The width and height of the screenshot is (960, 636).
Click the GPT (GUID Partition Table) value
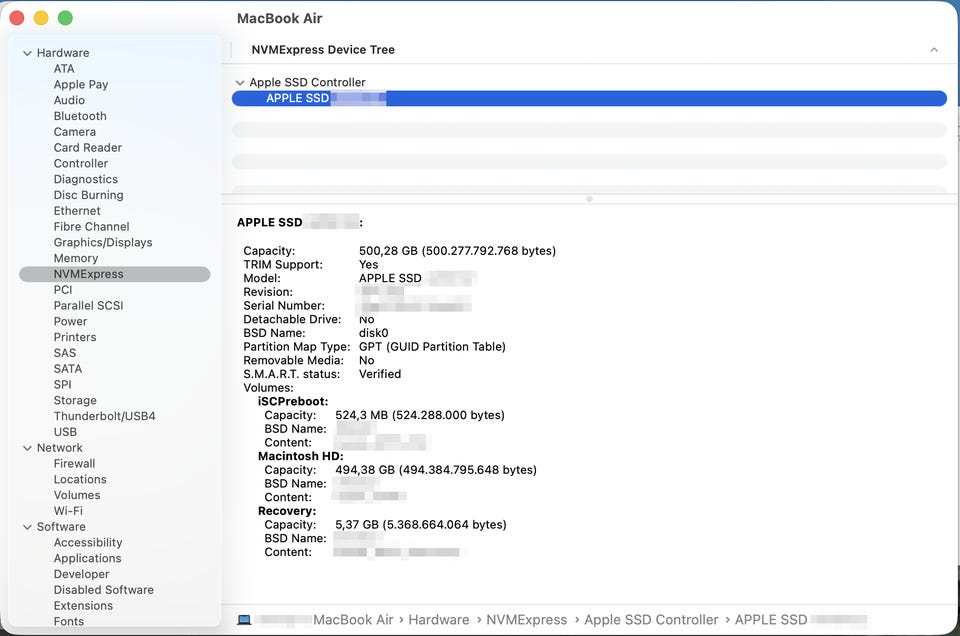432,347
